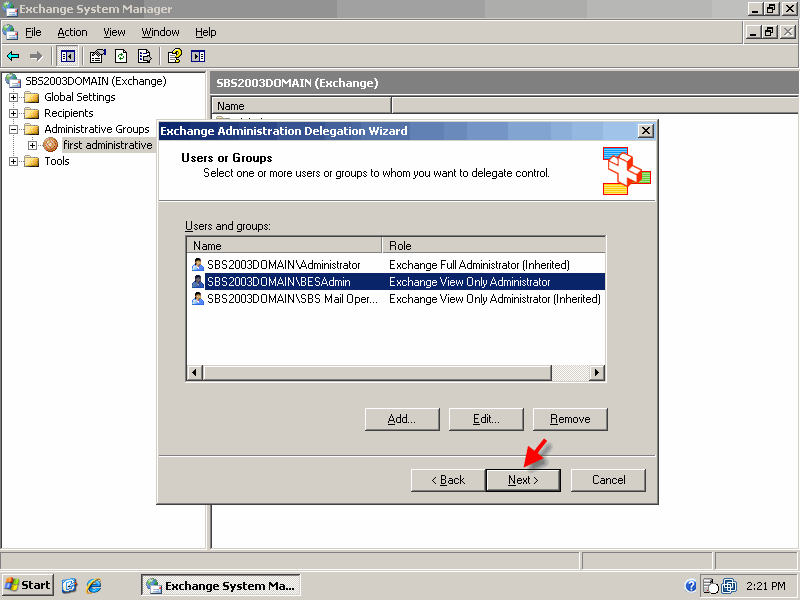Expand the Global Settings node
Screen dimensions: 800x600
pyautogui.click(x=14, y=97)
